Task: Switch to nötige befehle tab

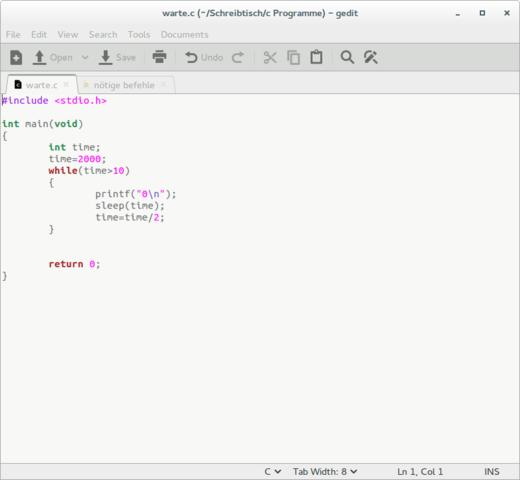Action: [x=124, y=85]
